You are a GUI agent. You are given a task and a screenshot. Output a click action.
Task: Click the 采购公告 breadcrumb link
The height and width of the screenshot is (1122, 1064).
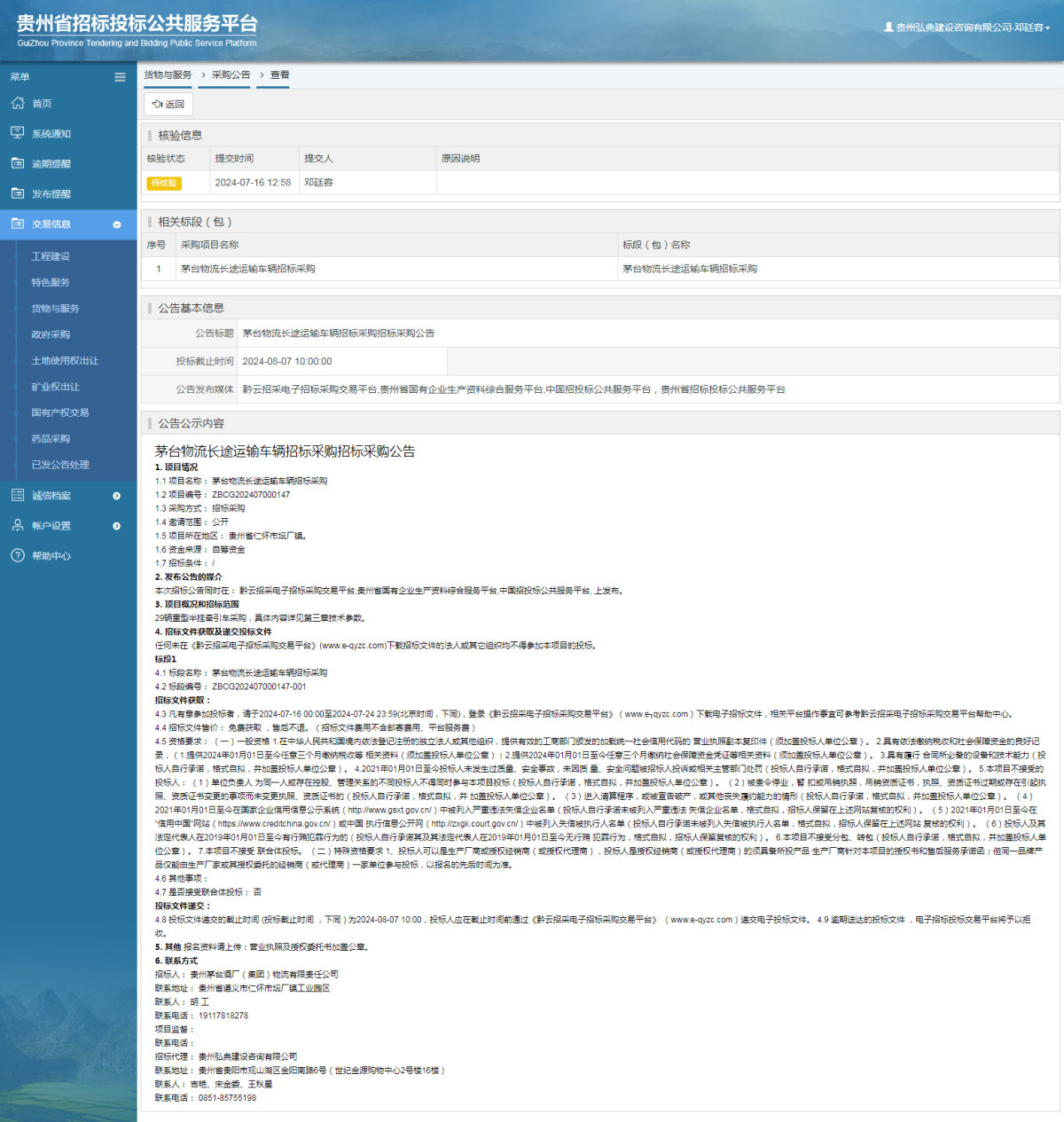coord(231,75)
